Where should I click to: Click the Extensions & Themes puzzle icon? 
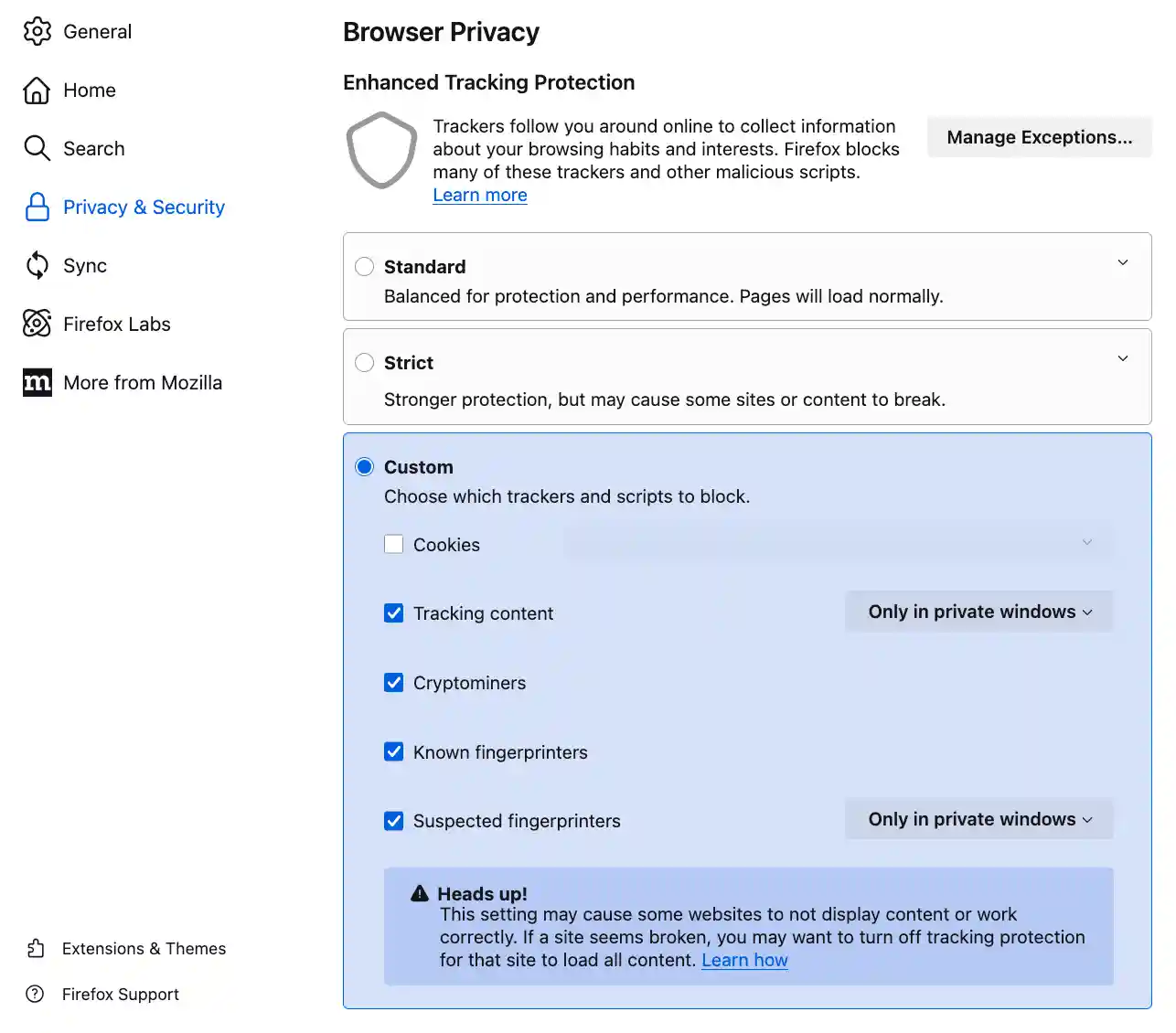[36, 948]
